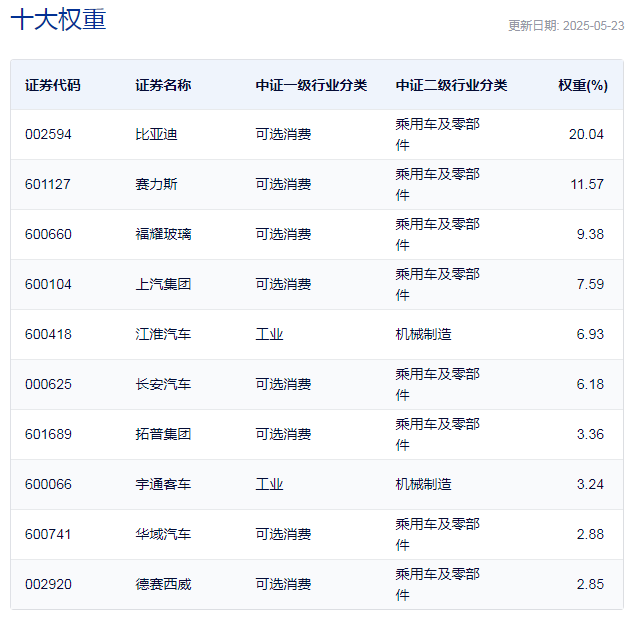632x618 pixels.
Task: Open stock code 601689
Action: [x=48, y=434]
